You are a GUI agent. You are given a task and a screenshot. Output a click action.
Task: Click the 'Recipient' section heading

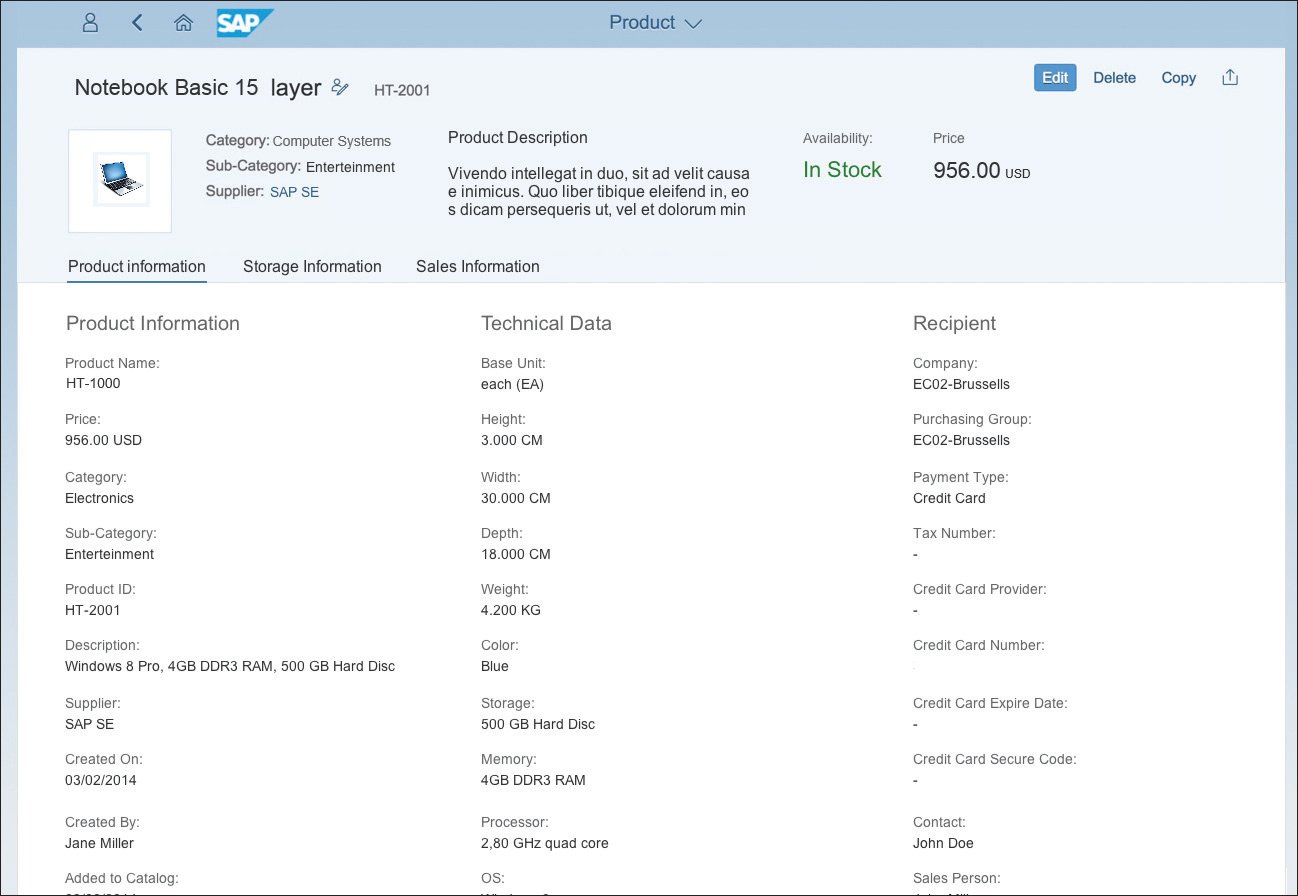pos(954,323)
